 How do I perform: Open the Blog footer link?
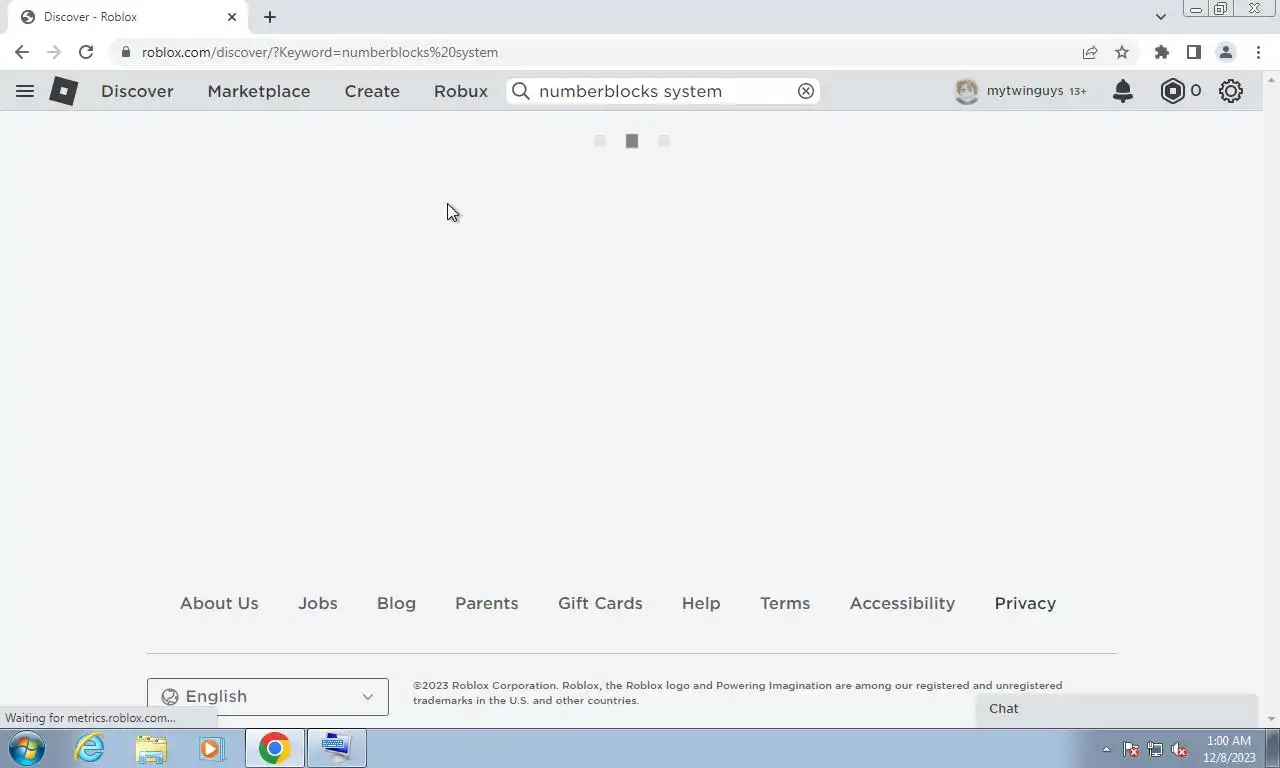click(396, 603)
